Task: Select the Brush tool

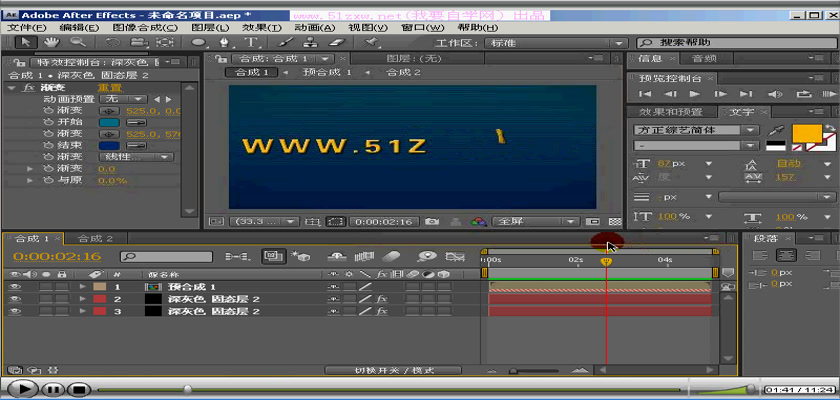Action: [285, 42]
